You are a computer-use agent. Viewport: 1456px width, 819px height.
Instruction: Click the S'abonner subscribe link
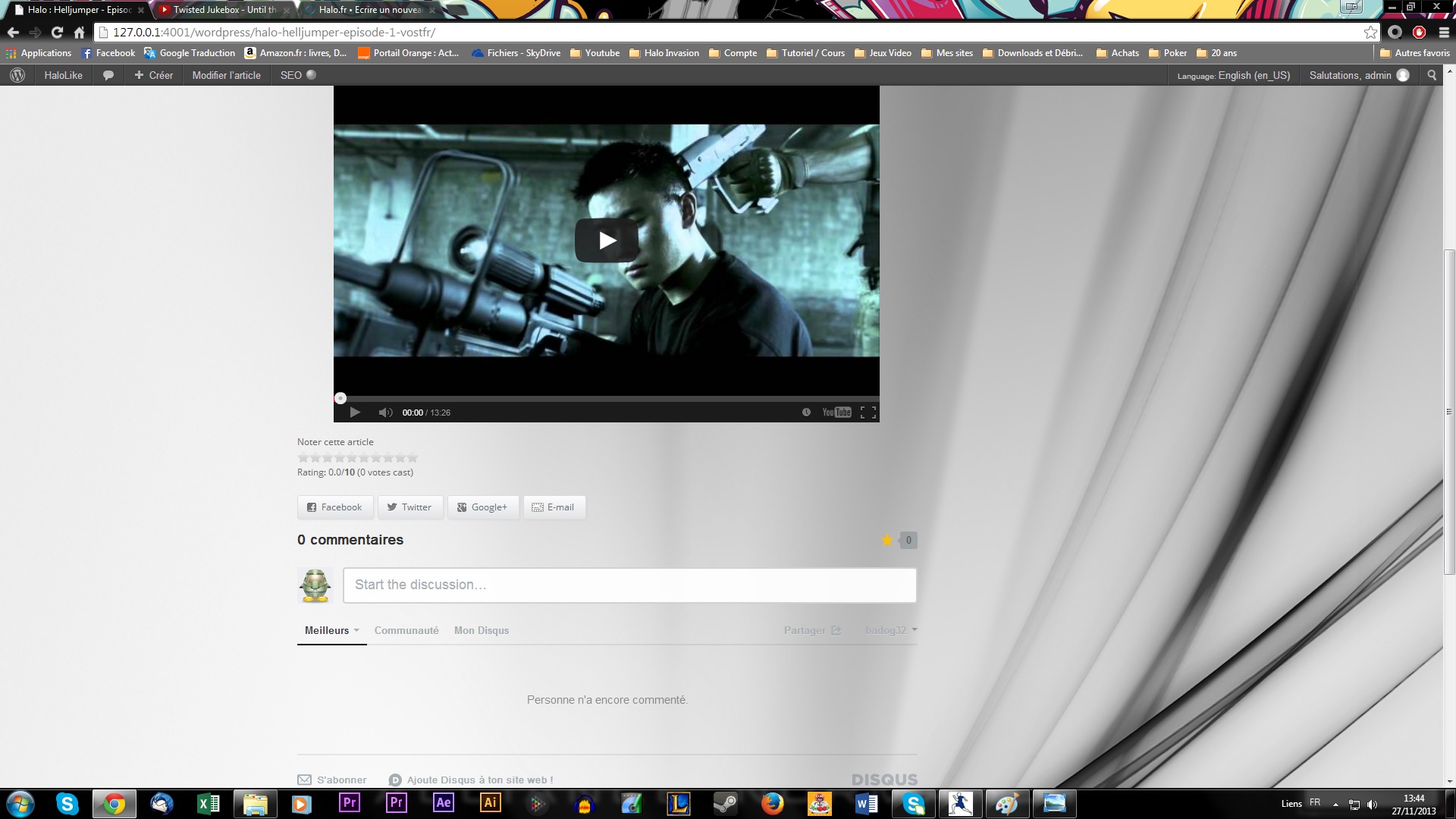[x=332, y=780]
